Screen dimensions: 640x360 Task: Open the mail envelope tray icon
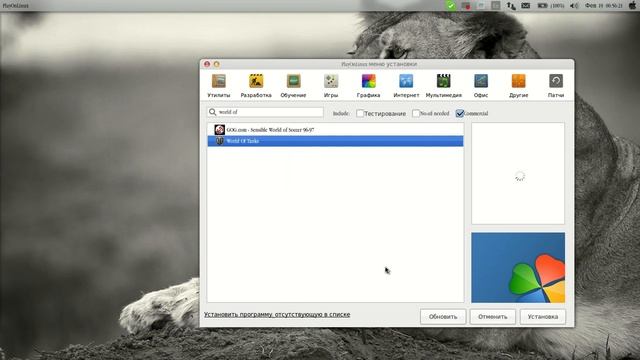pos(526,6)
